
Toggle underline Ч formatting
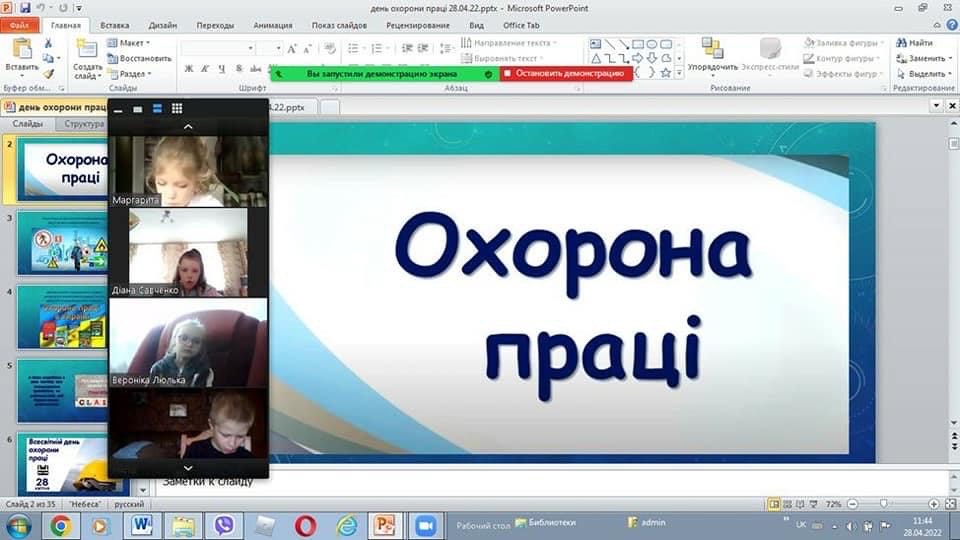point(221,69)
